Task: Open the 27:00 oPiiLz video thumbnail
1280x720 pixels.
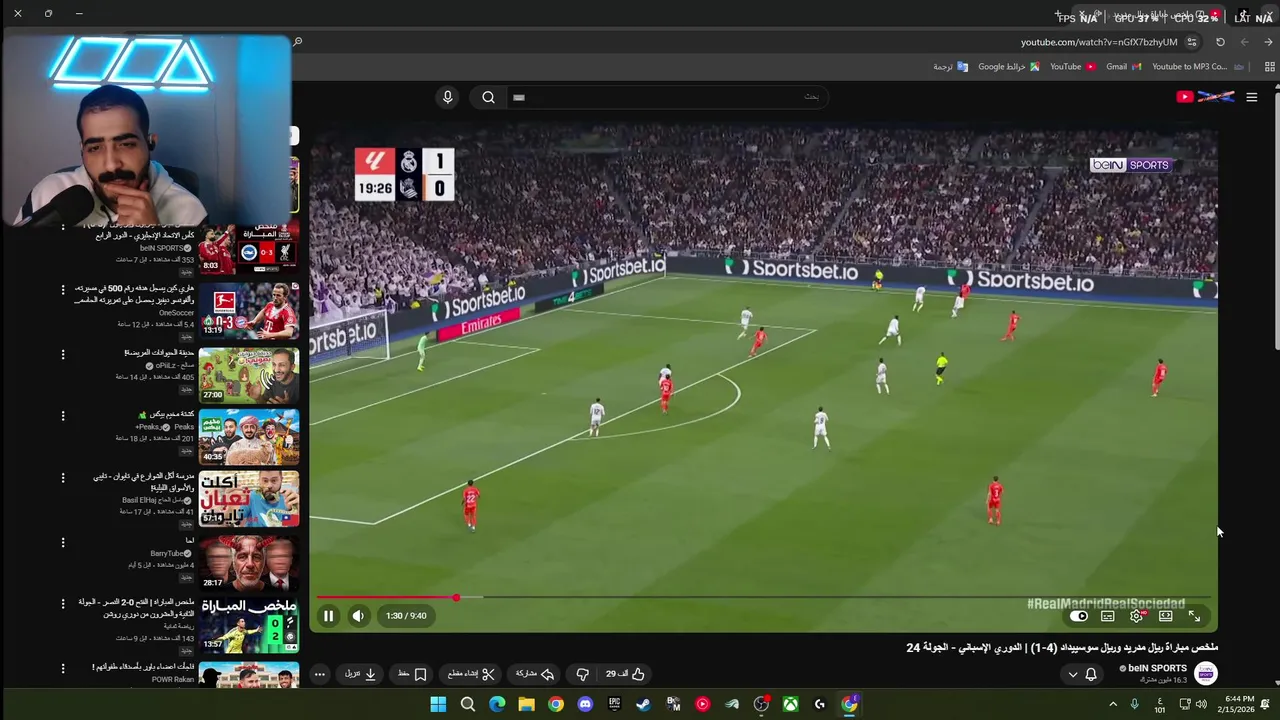Action: tap(248, 374)
